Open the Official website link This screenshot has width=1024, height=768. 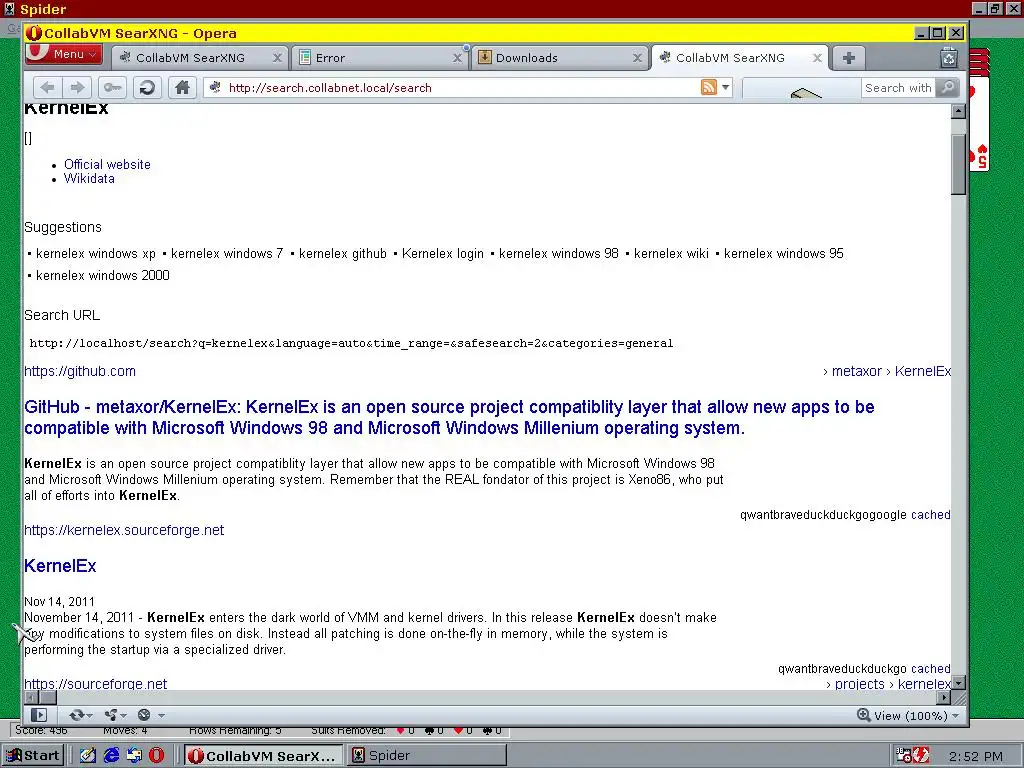(x=107, y=165)
